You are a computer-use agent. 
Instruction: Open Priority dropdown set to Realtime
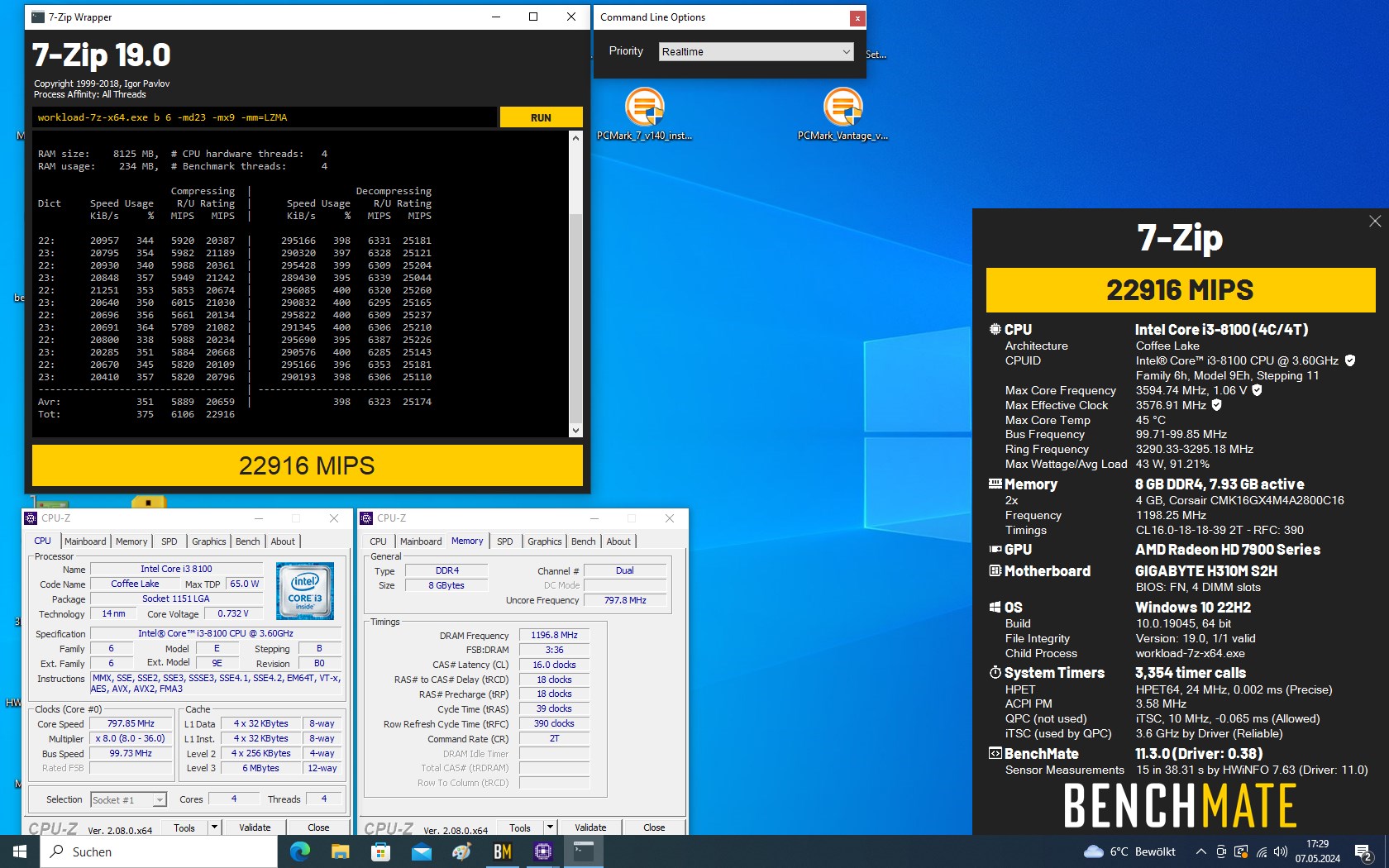[x=756, y=51]
